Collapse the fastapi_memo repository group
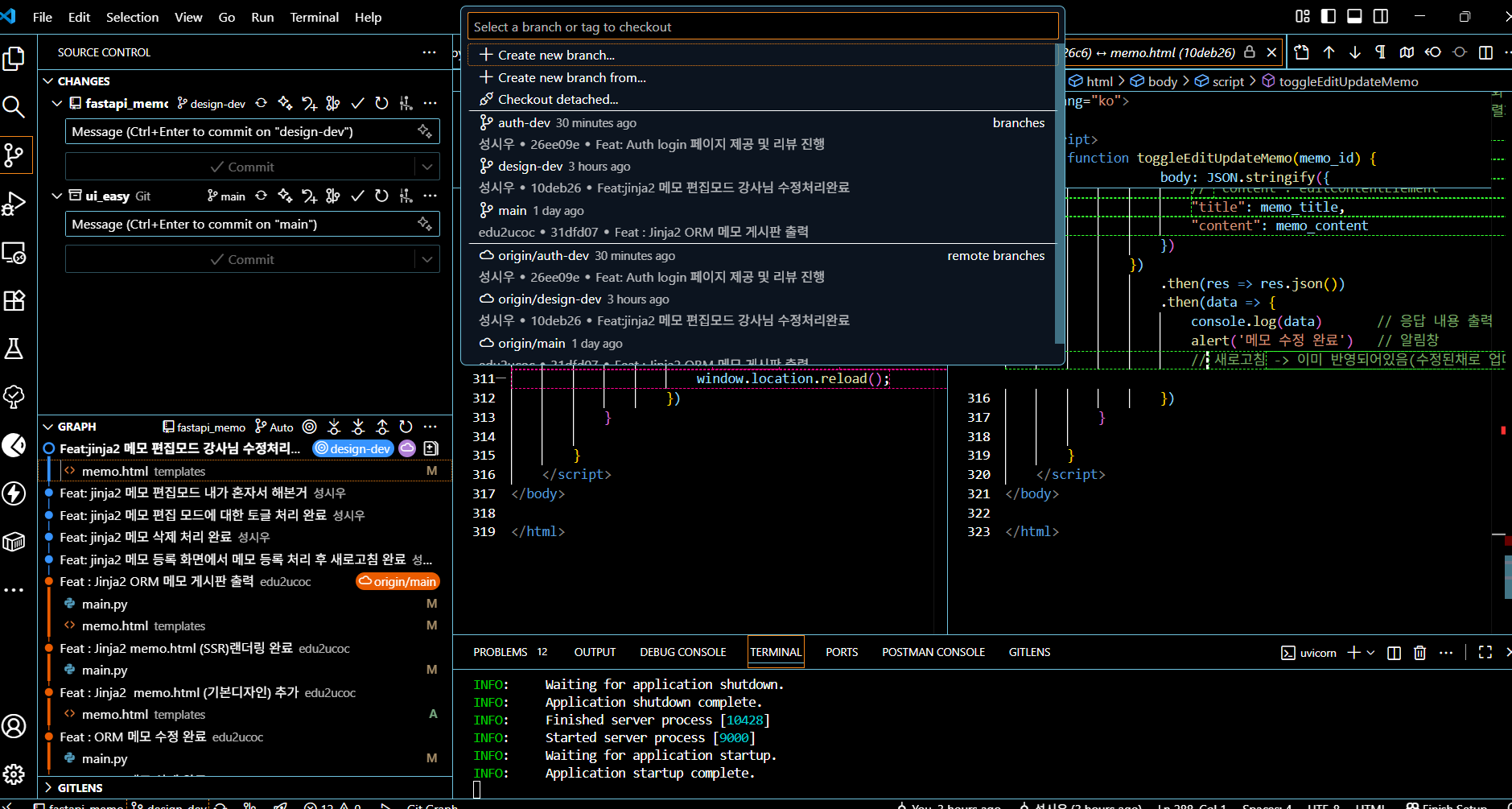The height and width of the screenshot is (809, 1512). click(x=57, y=103)
